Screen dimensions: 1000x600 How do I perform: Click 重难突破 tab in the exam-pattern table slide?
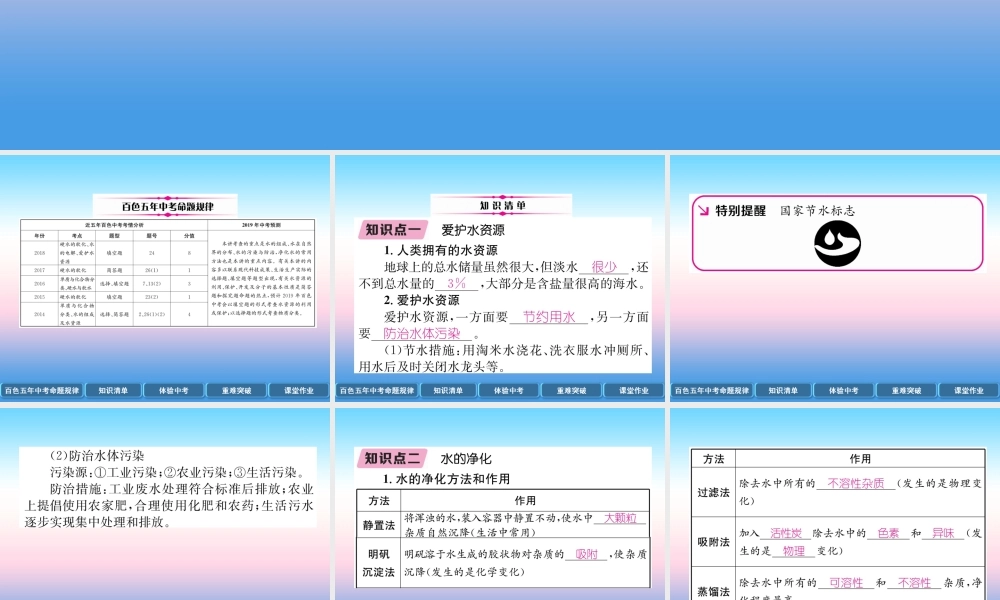(x=236, y=390)
